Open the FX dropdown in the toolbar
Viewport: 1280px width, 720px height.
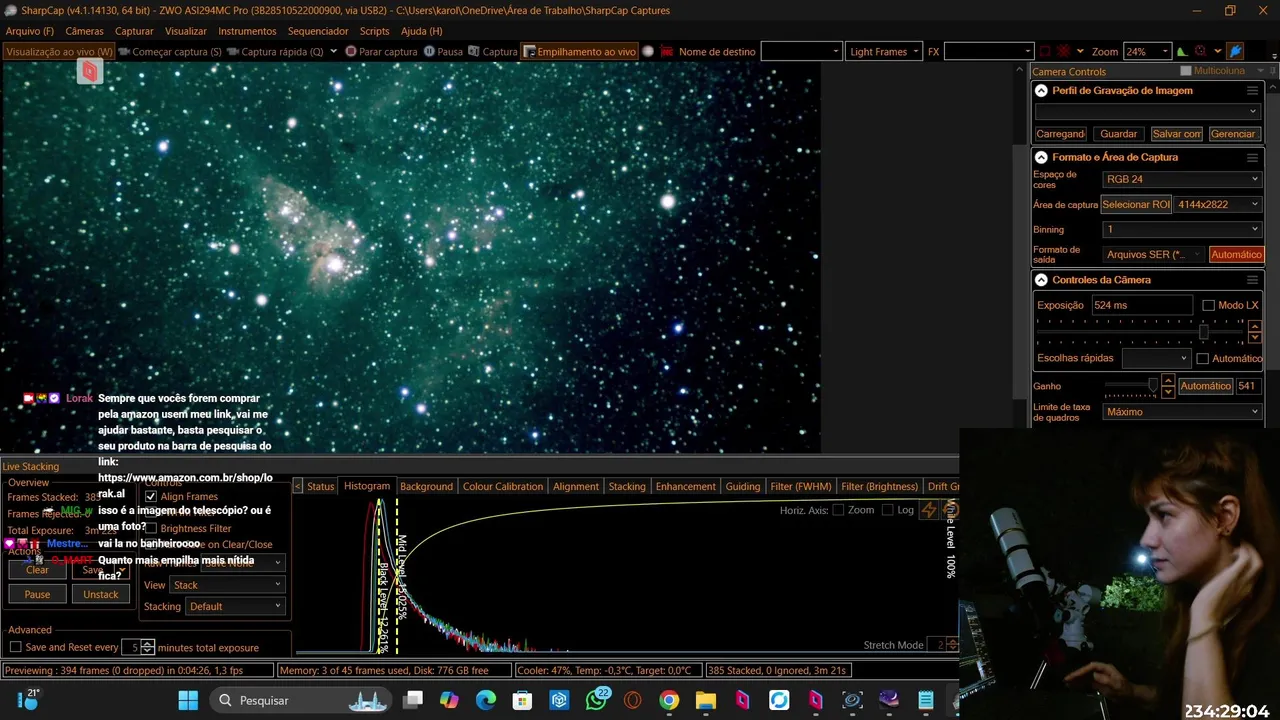click(x=988, y=51)
